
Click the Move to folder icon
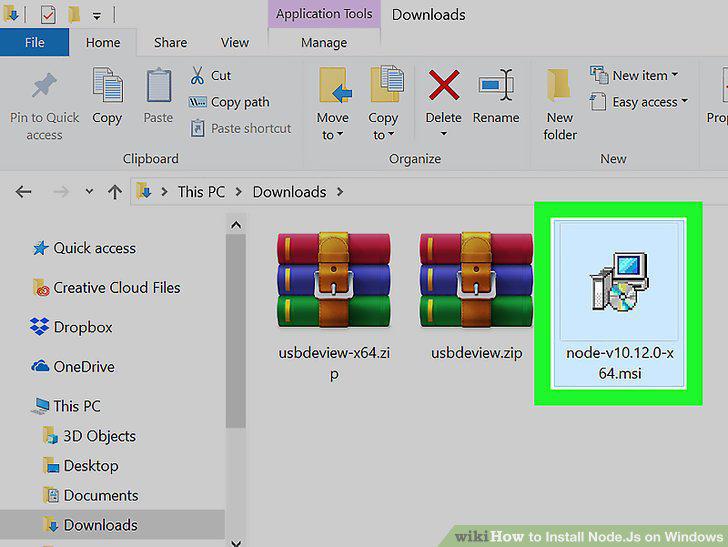click(x=335, y=85)
